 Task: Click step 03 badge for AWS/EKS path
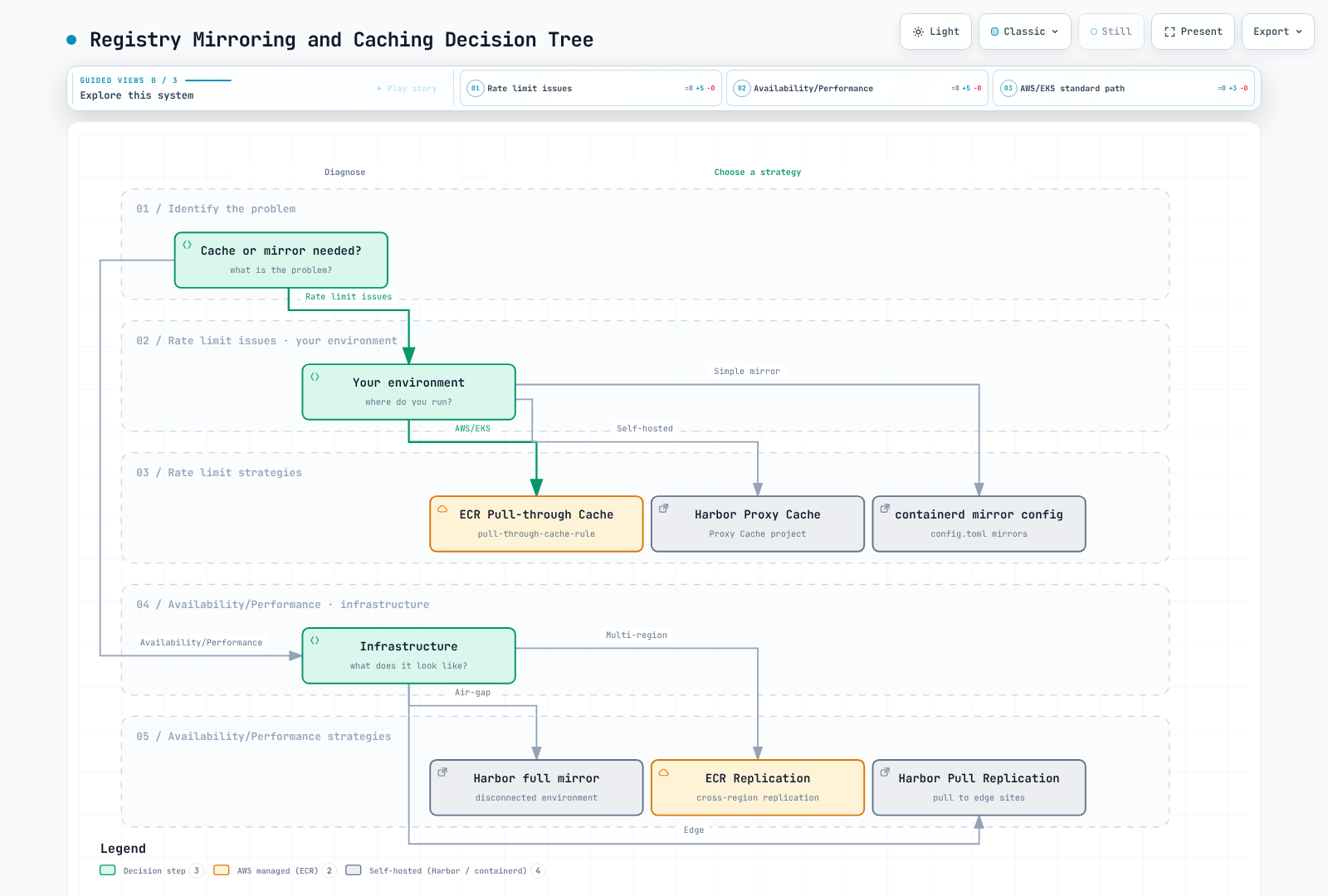coord(1008,88)
